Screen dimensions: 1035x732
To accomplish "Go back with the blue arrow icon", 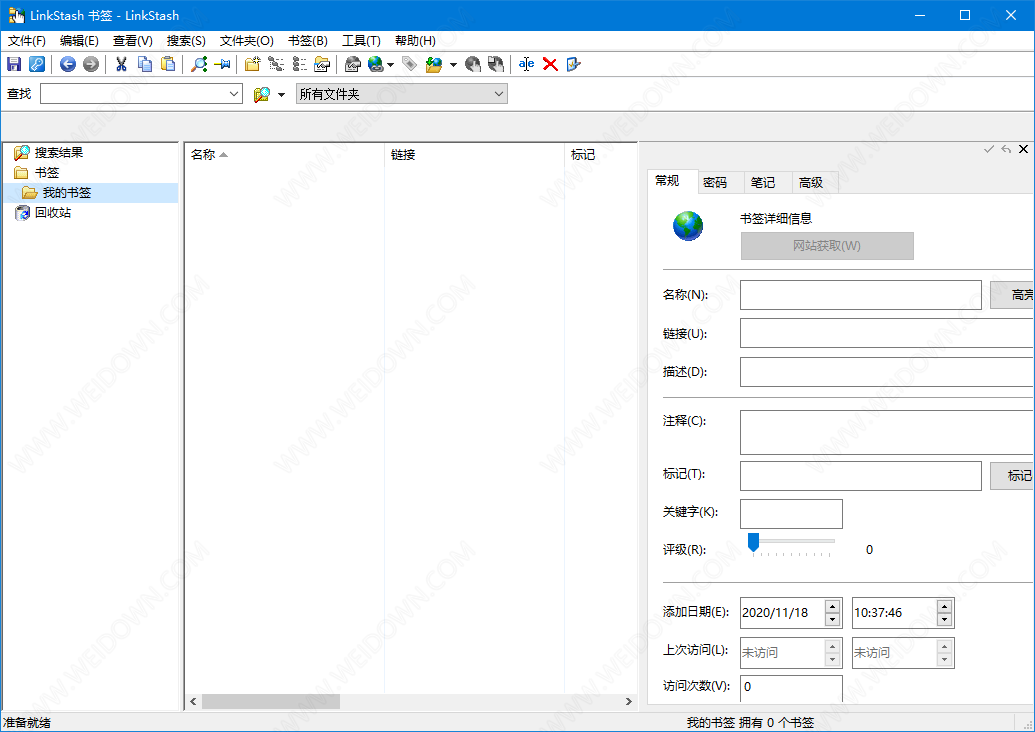I will pyautogui.click(x=68, y=64).
